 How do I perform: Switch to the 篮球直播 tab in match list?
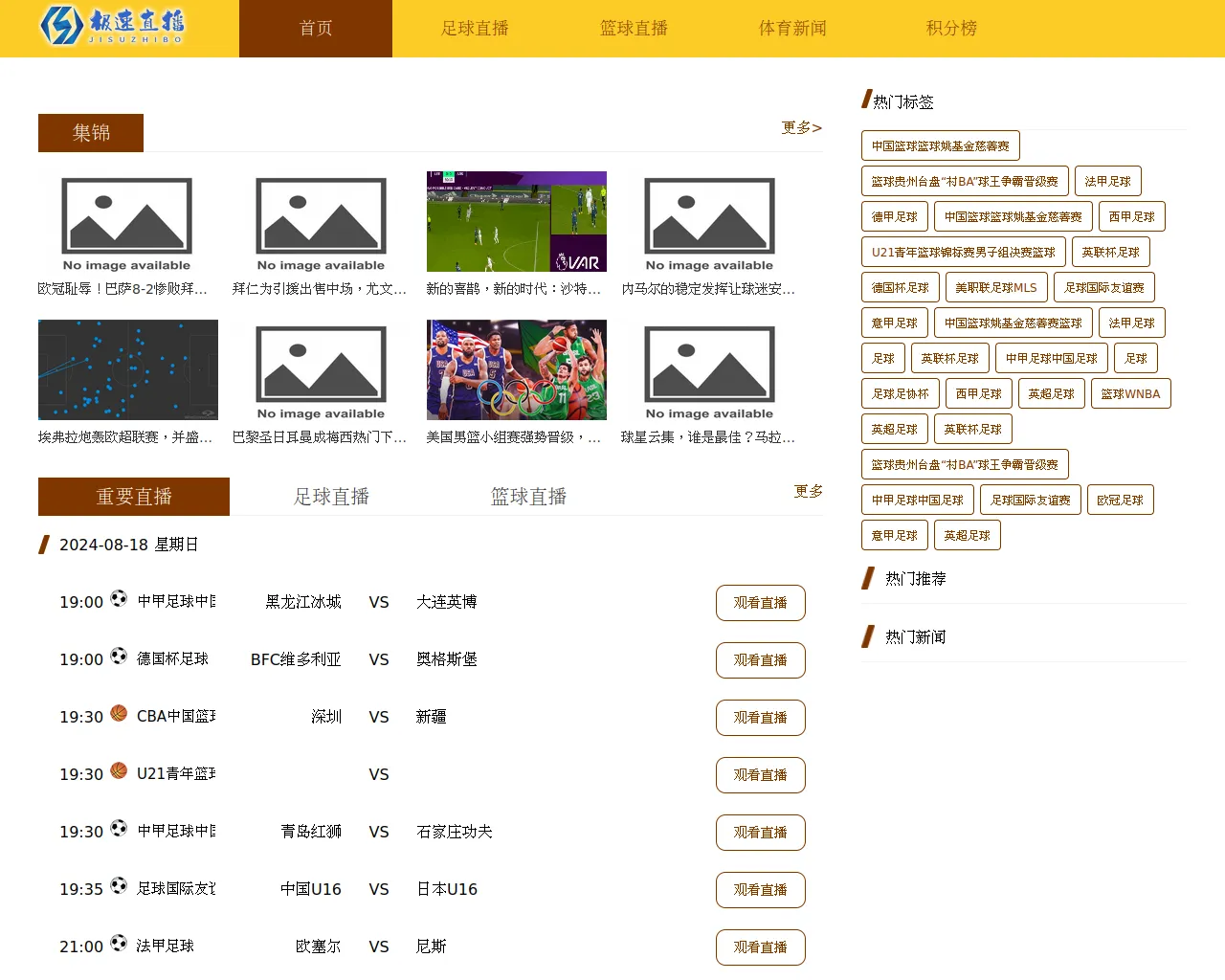(528, 497)
